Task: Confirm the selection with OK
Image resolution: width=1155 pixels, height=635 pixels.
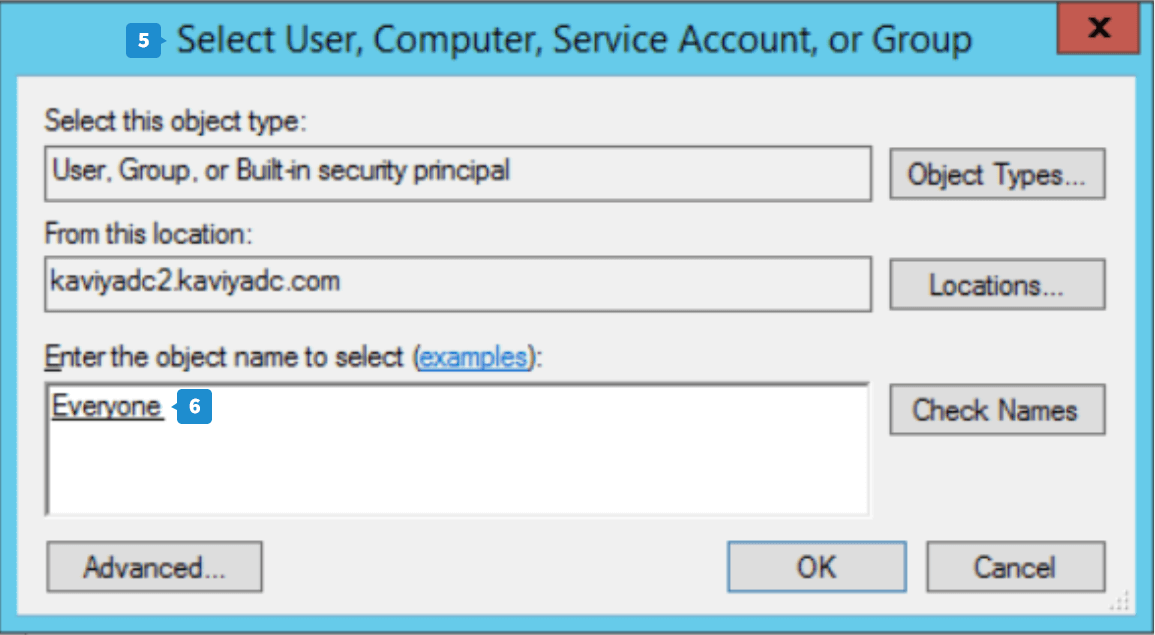Action: pos(816,567)
